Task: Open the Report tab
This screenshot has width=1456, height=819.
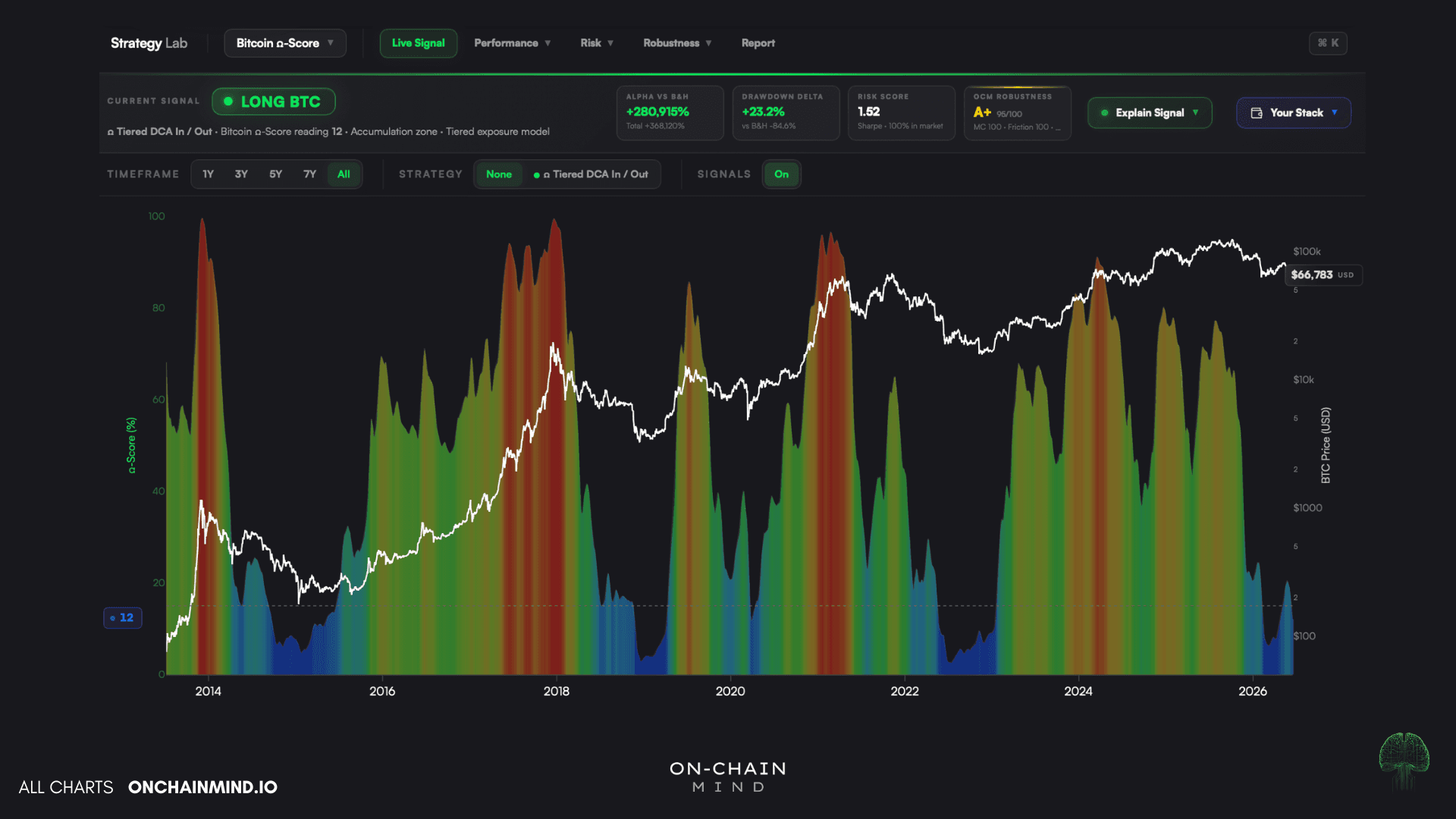Action: click(758, 43)
